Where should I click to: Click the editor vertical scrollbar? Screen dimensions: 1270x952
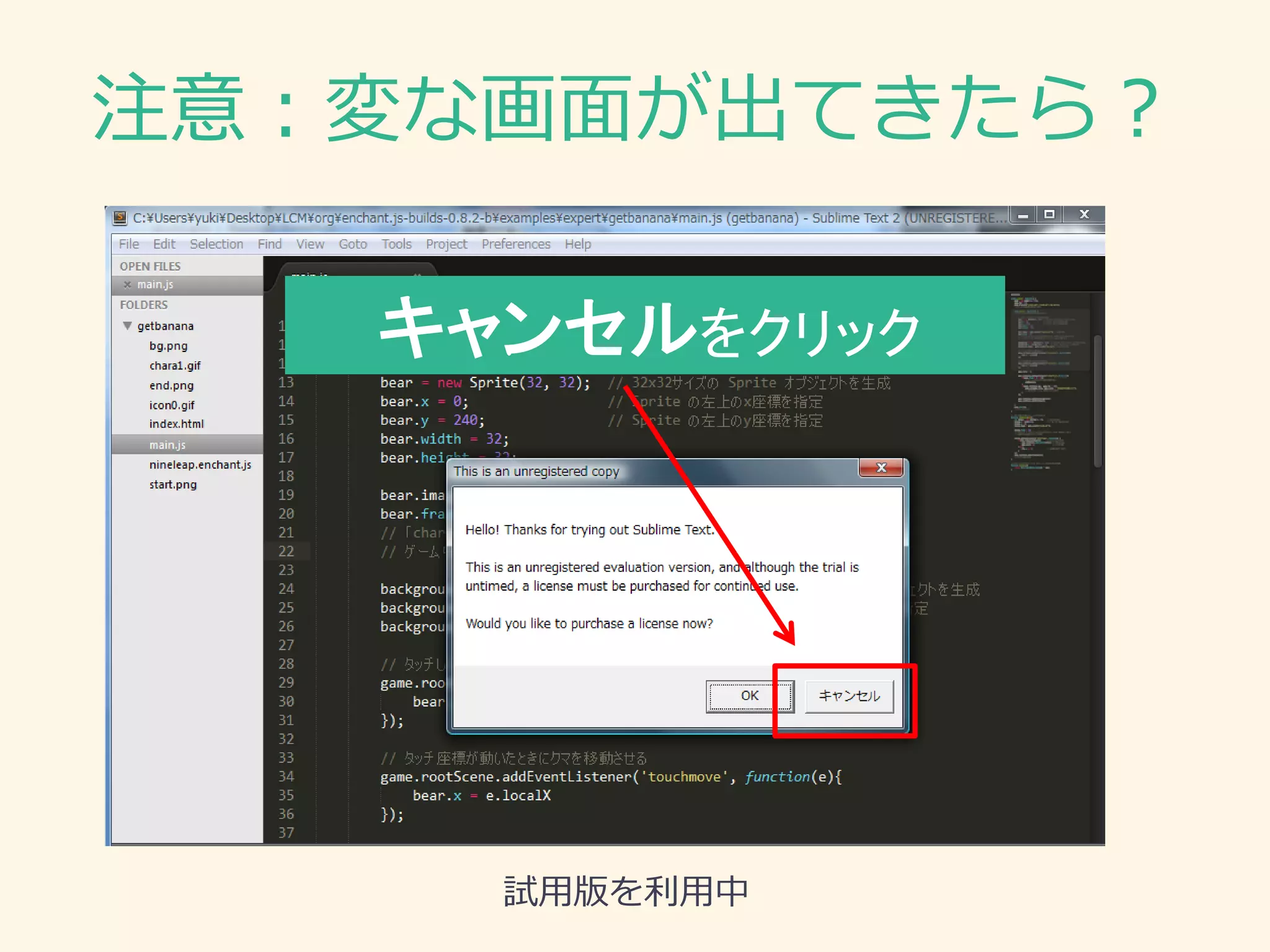pos(1098,401)
